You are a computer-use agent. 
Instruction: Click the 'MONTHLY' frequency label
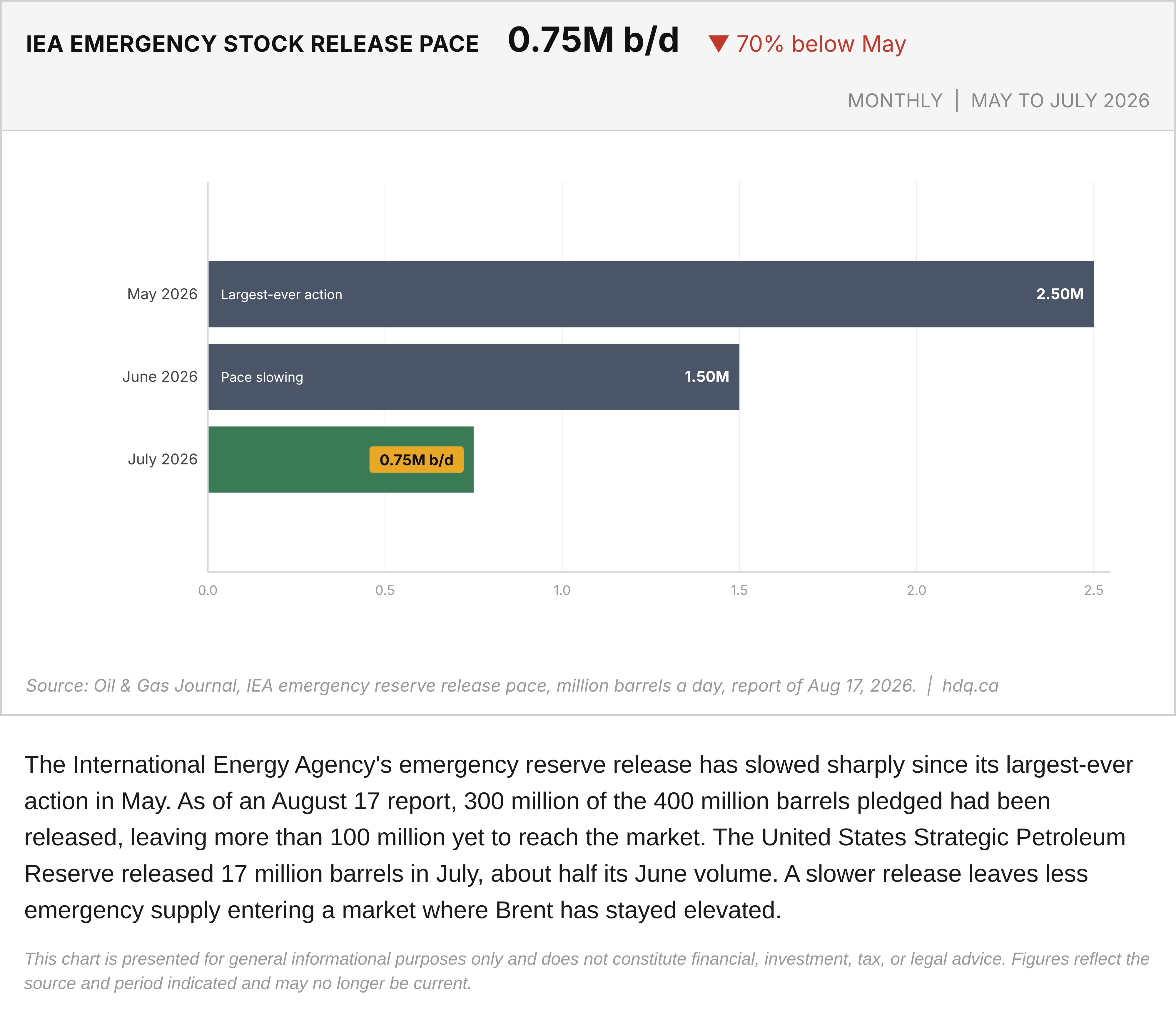coord(895,101)
